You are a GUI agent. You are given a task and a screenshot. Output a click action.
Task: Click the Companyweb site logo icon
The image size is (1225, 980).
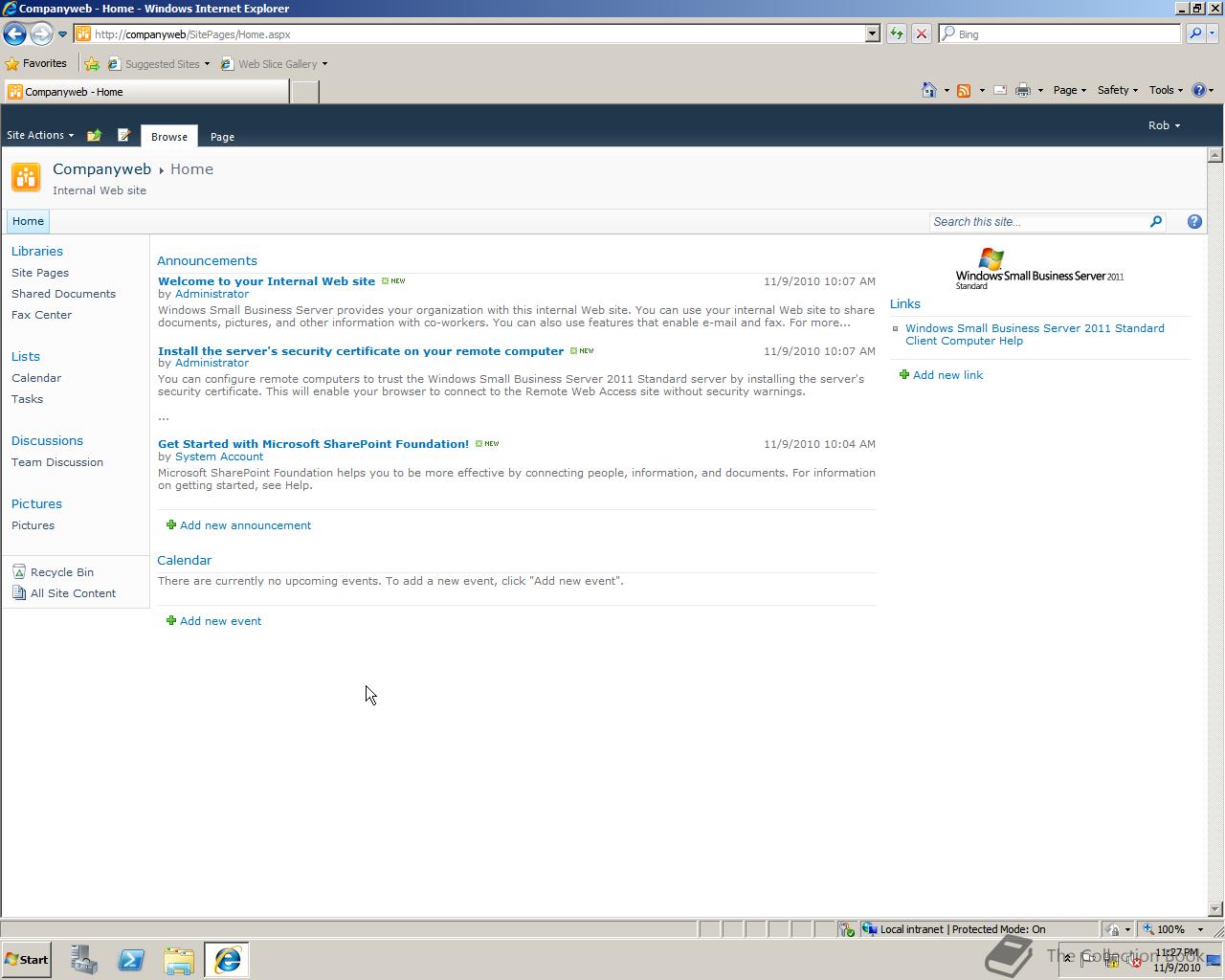[x=26, y=177]
